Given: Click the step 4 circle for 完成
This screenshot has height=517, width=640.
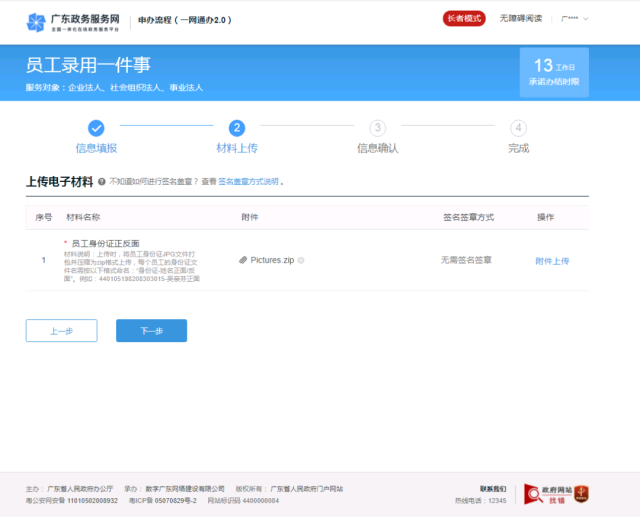Looking at the screenshot, I should point(518,128).
